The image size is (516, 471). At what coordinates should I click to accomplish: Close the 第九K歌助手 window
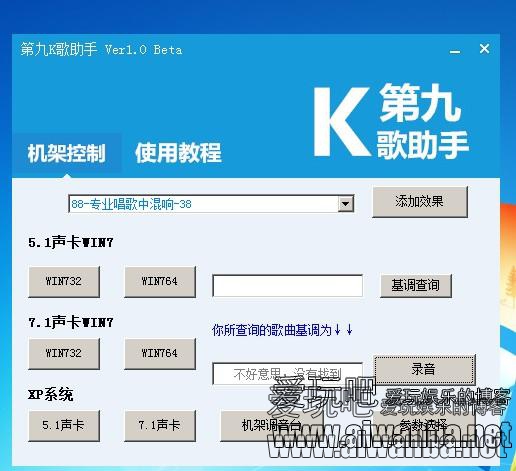[x=484, y=49]
